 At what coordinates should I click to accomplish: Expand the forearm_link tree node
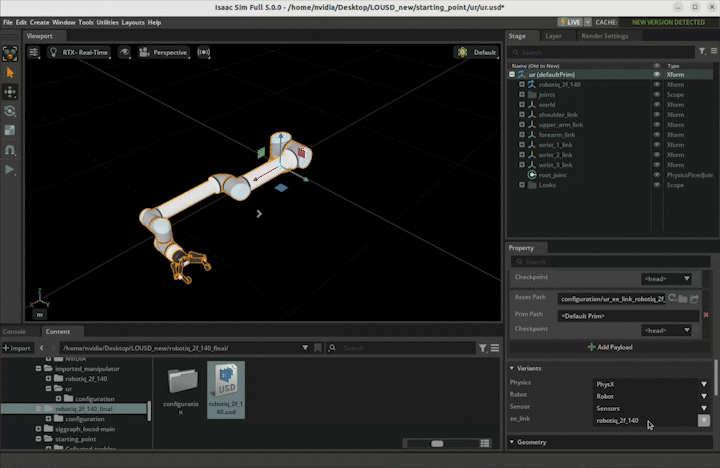(x=522, y=135)
